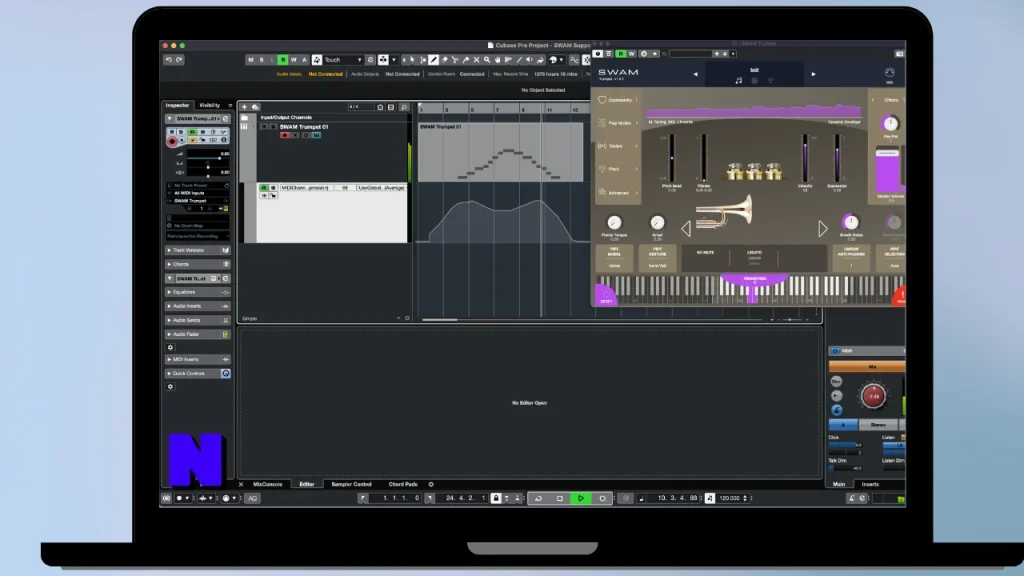Select the Mute X tool

476,59
